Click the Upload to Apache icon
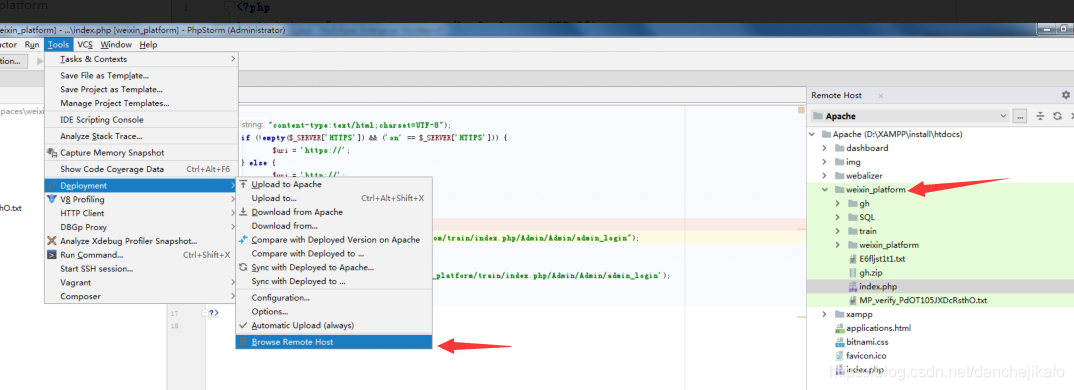Image resolution: width=1074 pixels, height=390 pixels. (x=243, y=184)
